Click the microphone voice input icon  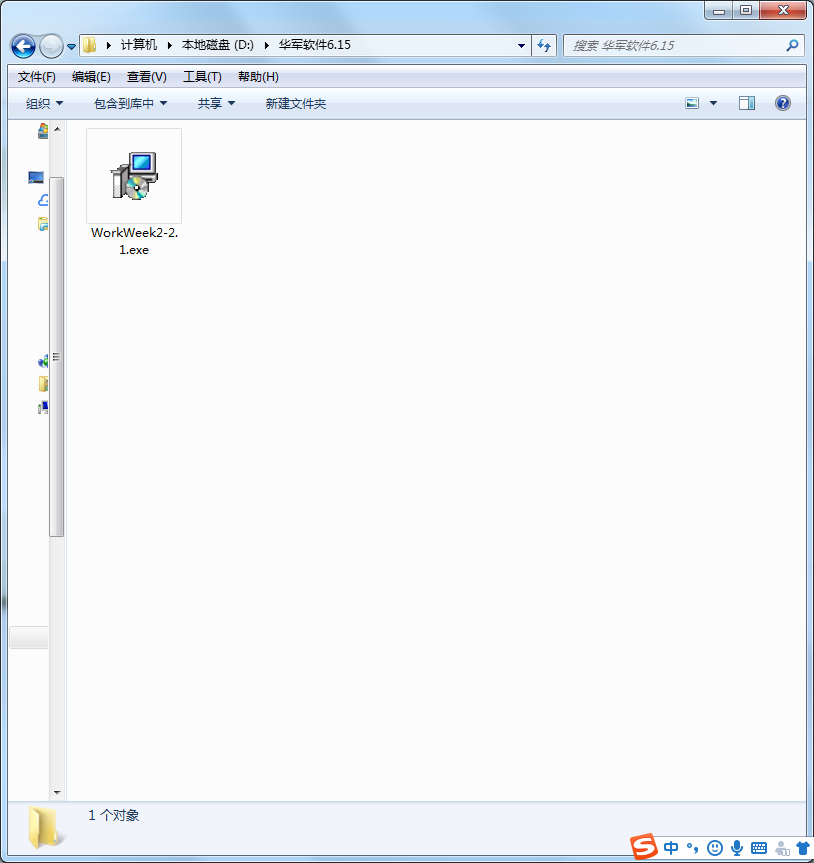pyautogui.click(x=737, y=848)
